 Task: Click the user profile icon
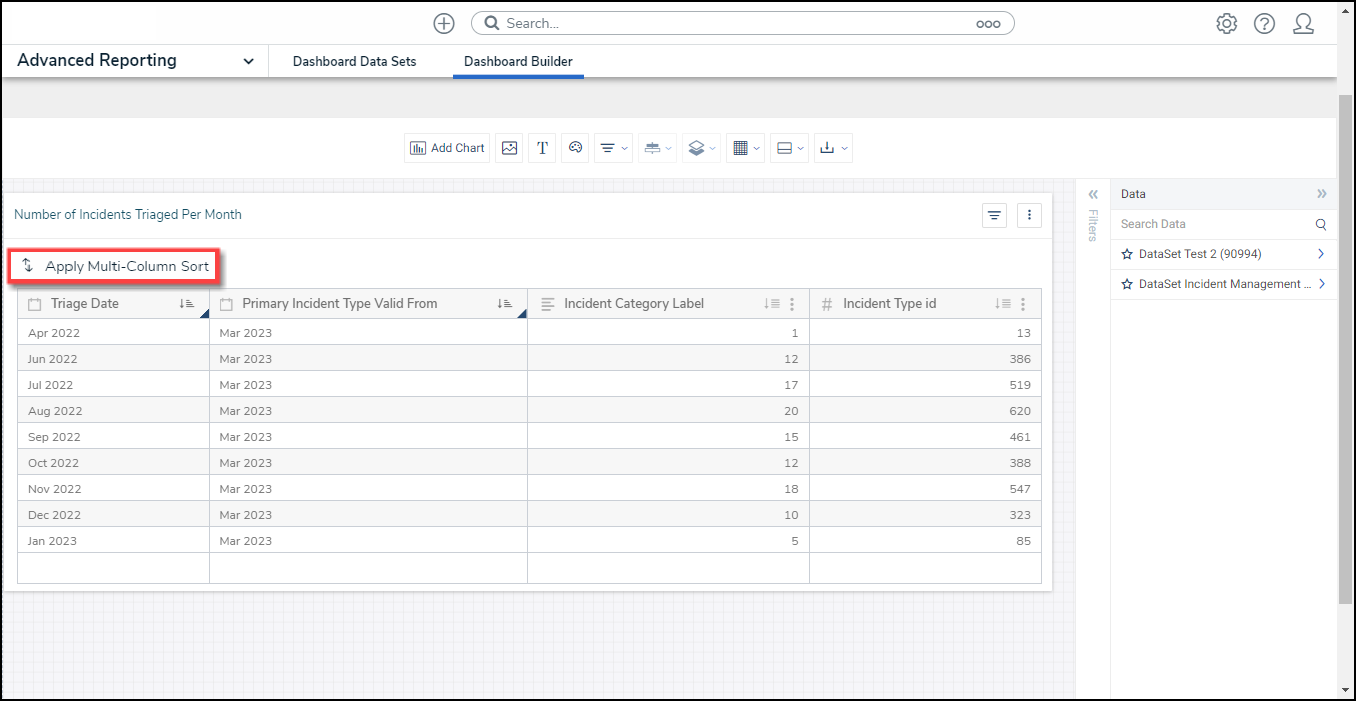(1303, 24)
